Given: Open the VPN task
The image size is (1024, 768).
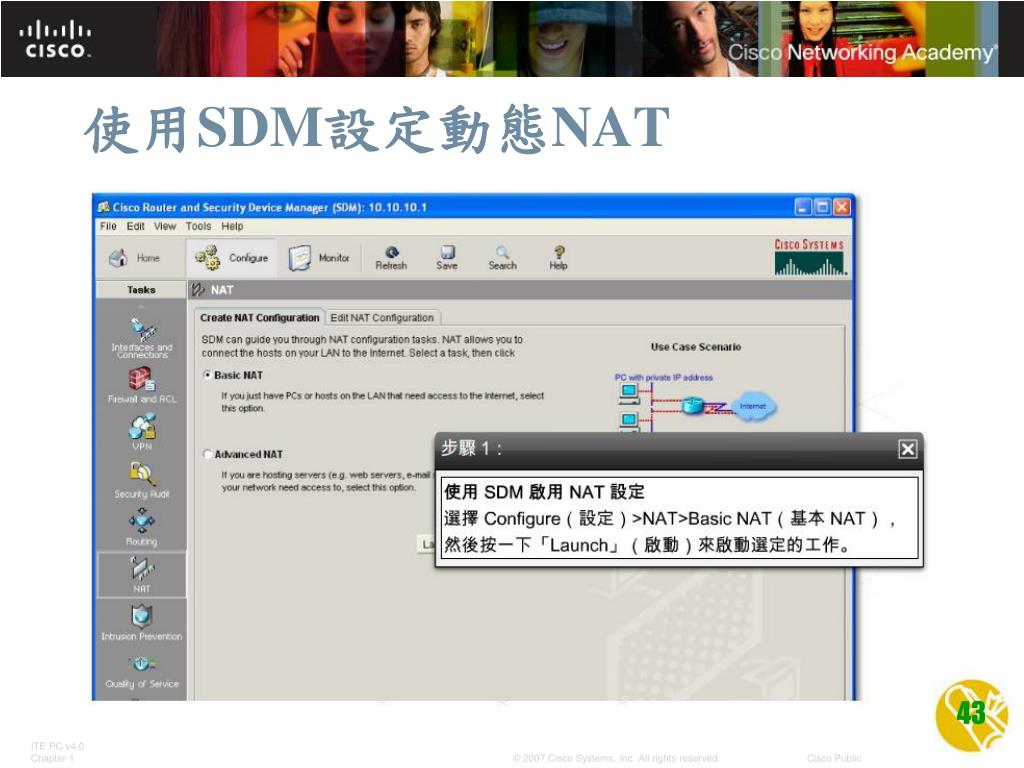Looking at the screenshot, I should [142, 432].
